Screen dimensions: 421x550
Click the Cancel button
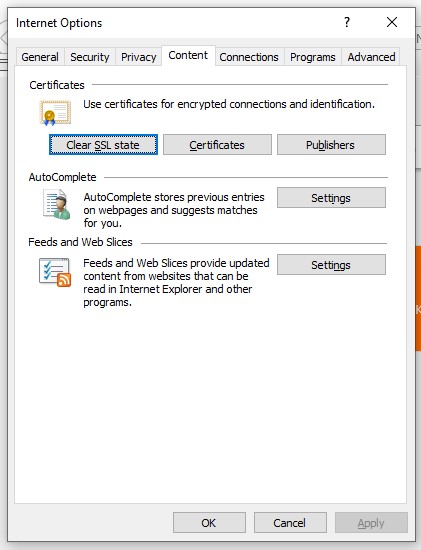coord(290,523)
